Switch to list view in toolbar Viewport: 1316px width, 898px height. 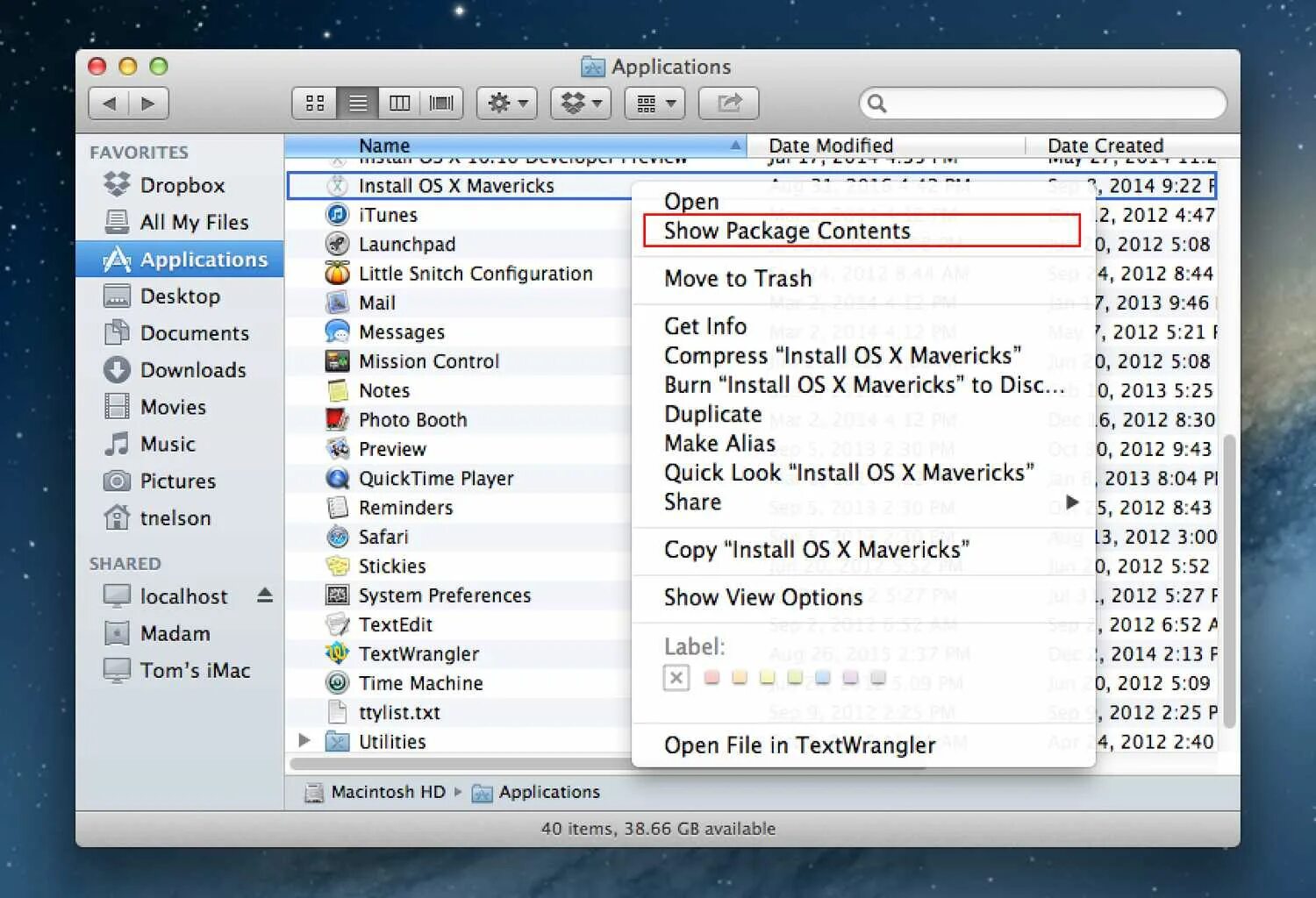pyautogui.click(x=357, y=103)
